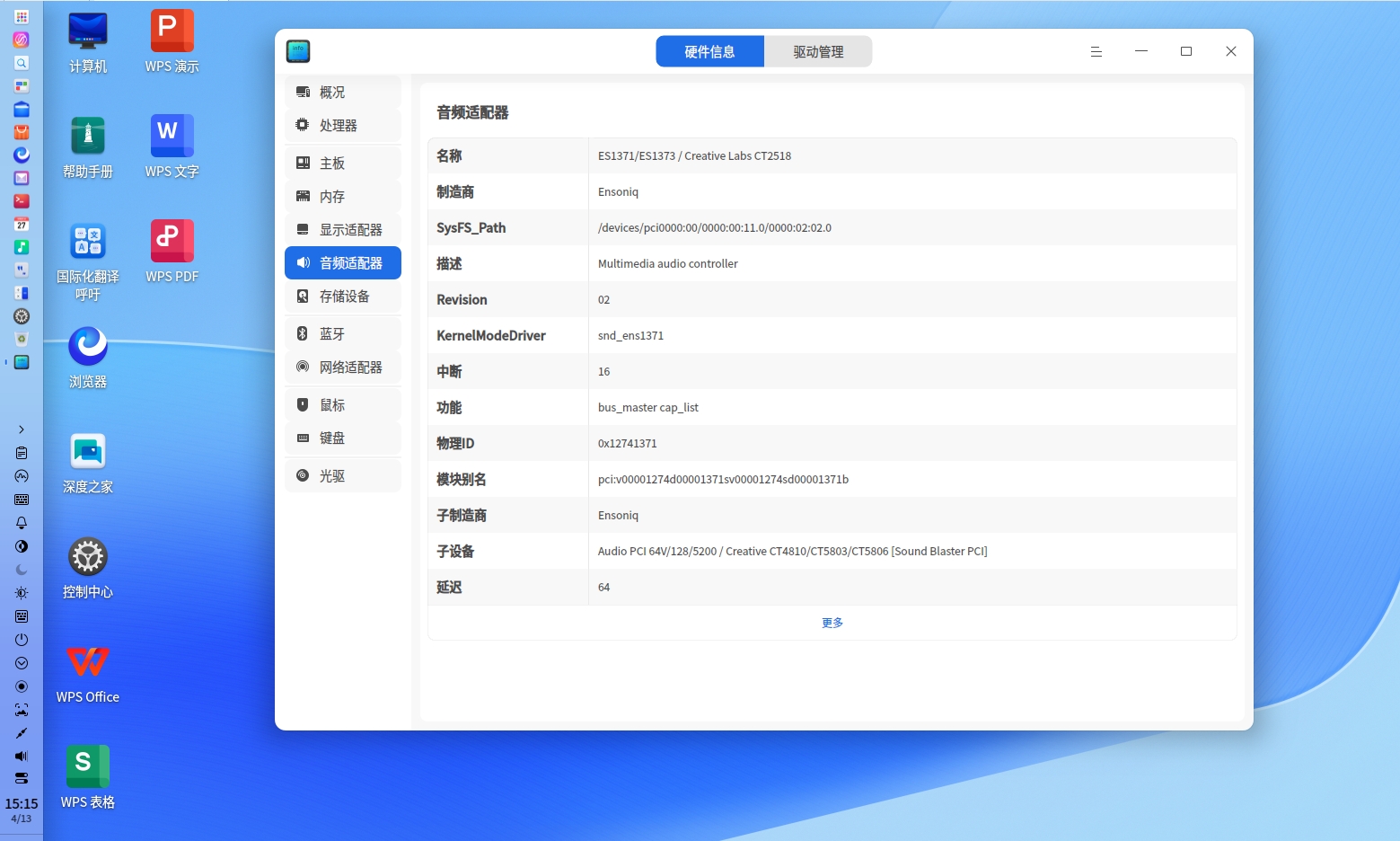Select the snd_ens1371 driver value
The image size is (1400, 841).
coord(631,336)
